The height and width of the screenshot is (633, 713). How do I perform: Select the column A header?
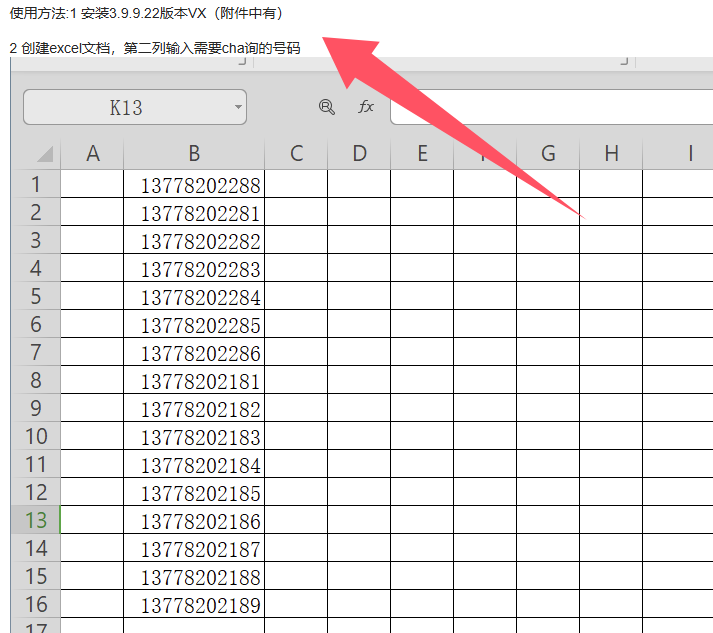pos(93,153)
